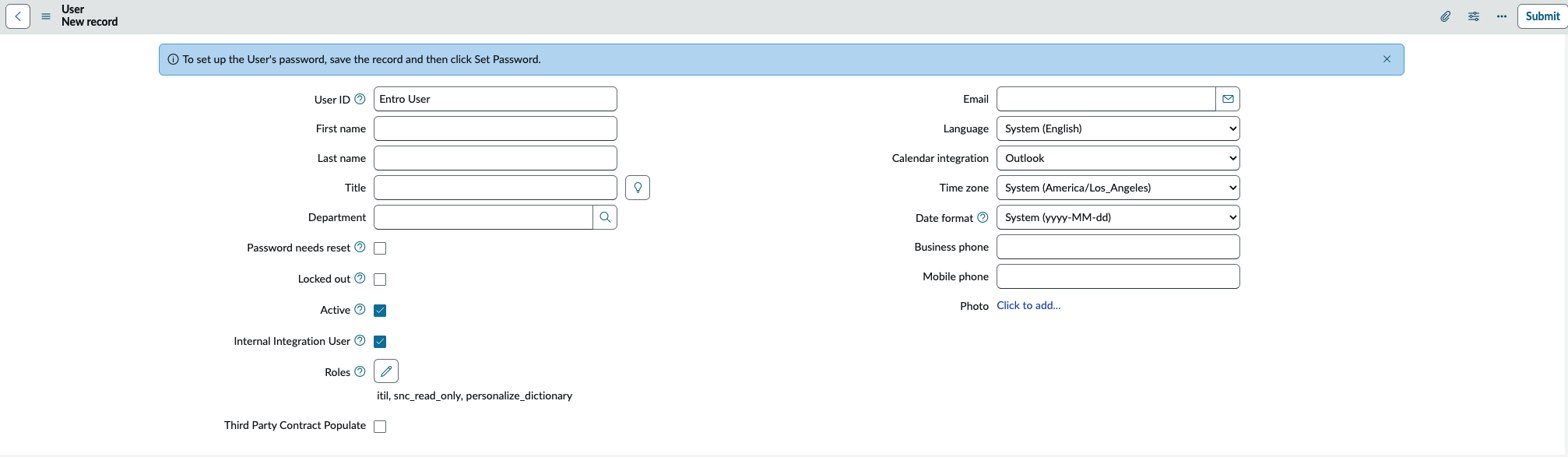This screenshot has width=1568, height=457.
Task: Dismiss the blue password info banner
Action: tap(1387, 59)
